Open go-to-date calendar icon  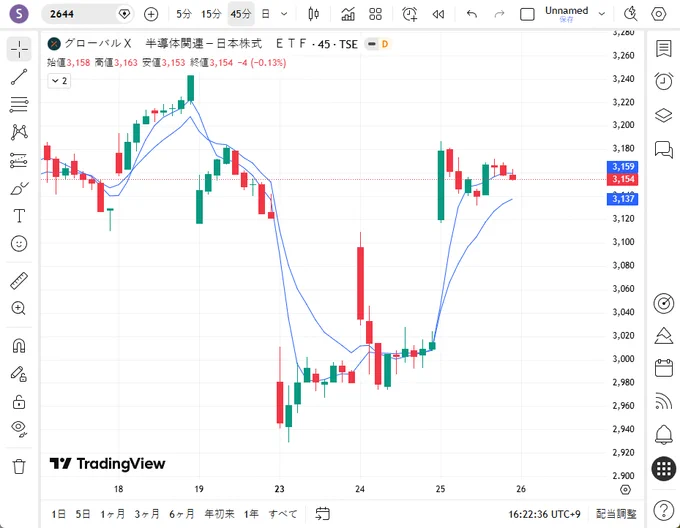click(322, 514)
